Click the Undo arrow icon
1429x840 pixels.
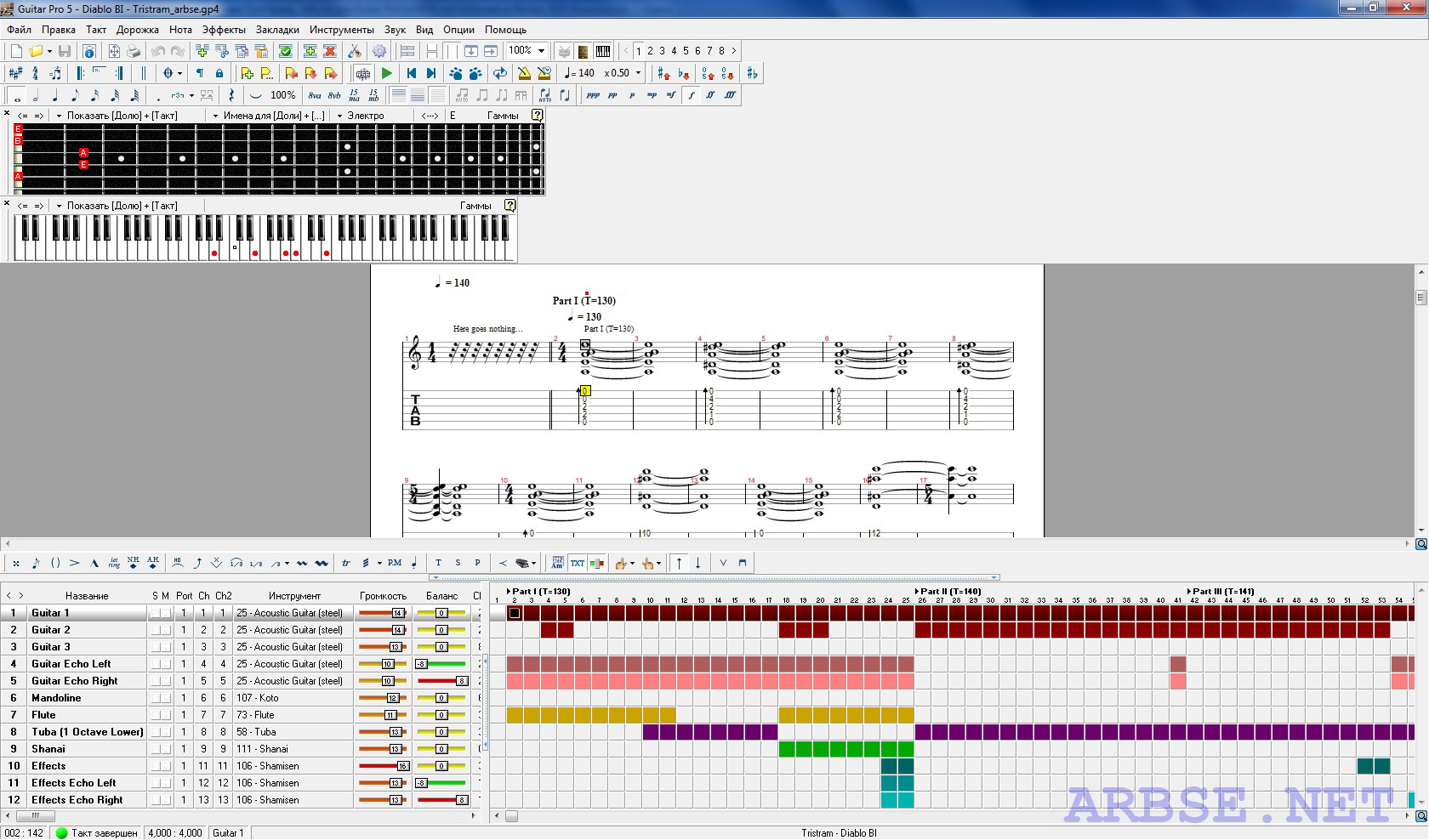pyautogui.click(x=158, y=51)
